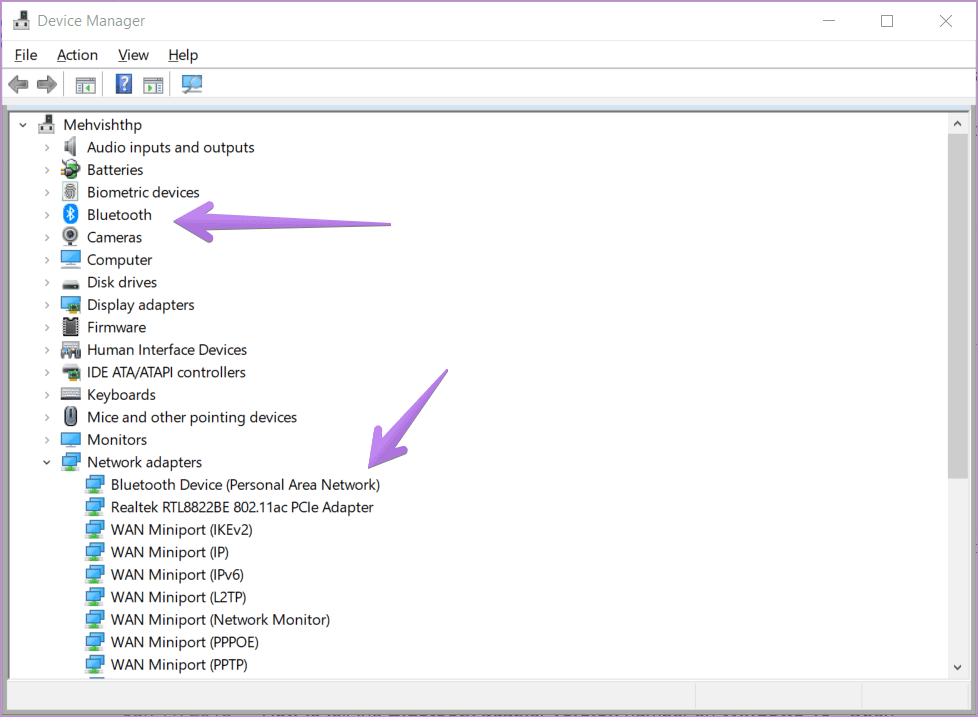This screenshot has width=978, height=717.
Task: Expand the Cameras category
Action: (47, 238)
